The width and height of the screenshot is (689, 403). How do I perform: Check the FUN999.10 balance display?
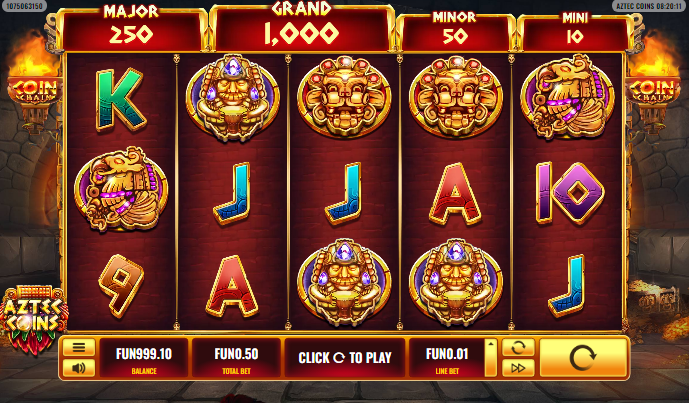144,358
